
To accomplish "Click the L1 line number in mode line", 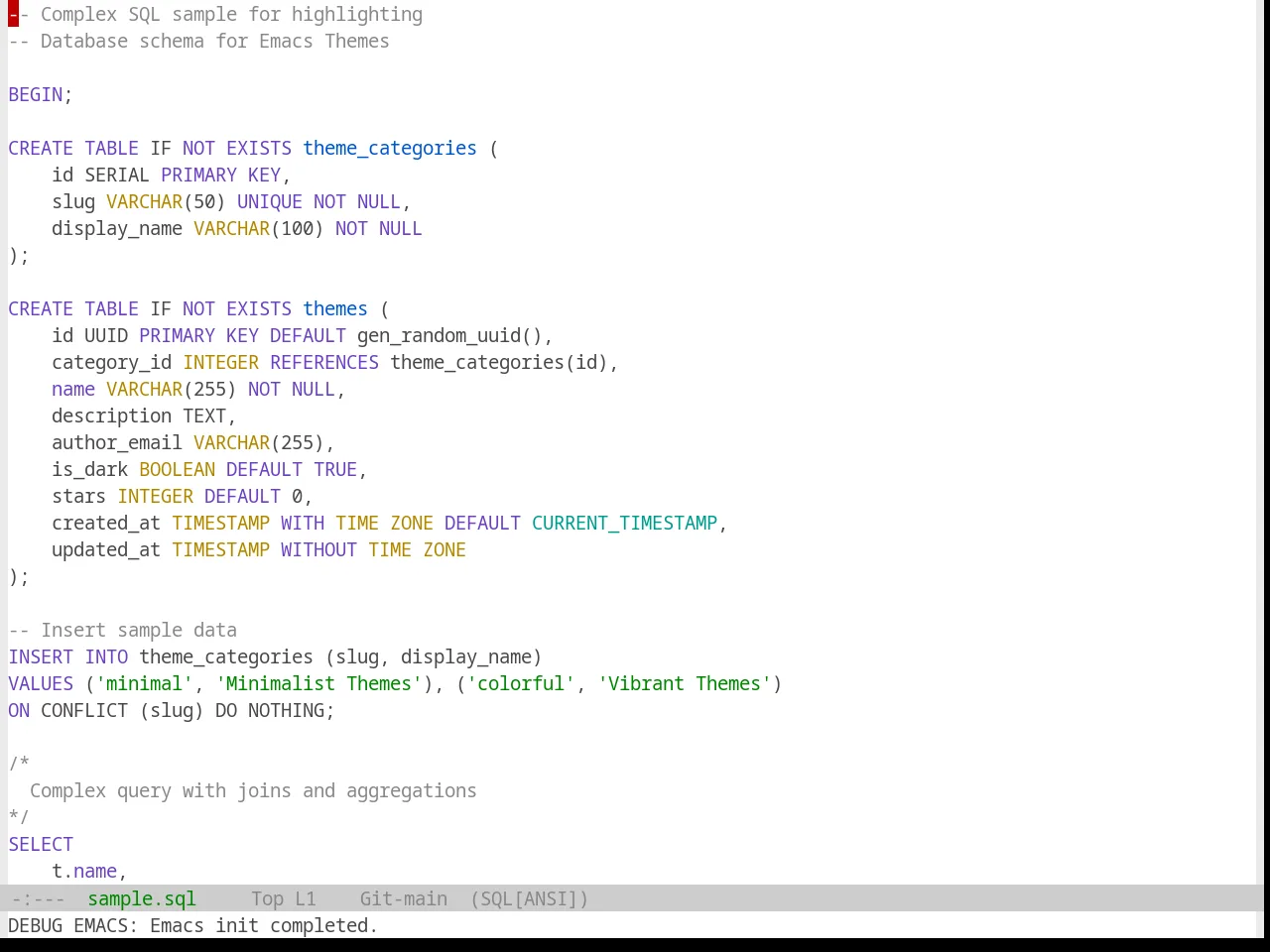I will point(306,898).
